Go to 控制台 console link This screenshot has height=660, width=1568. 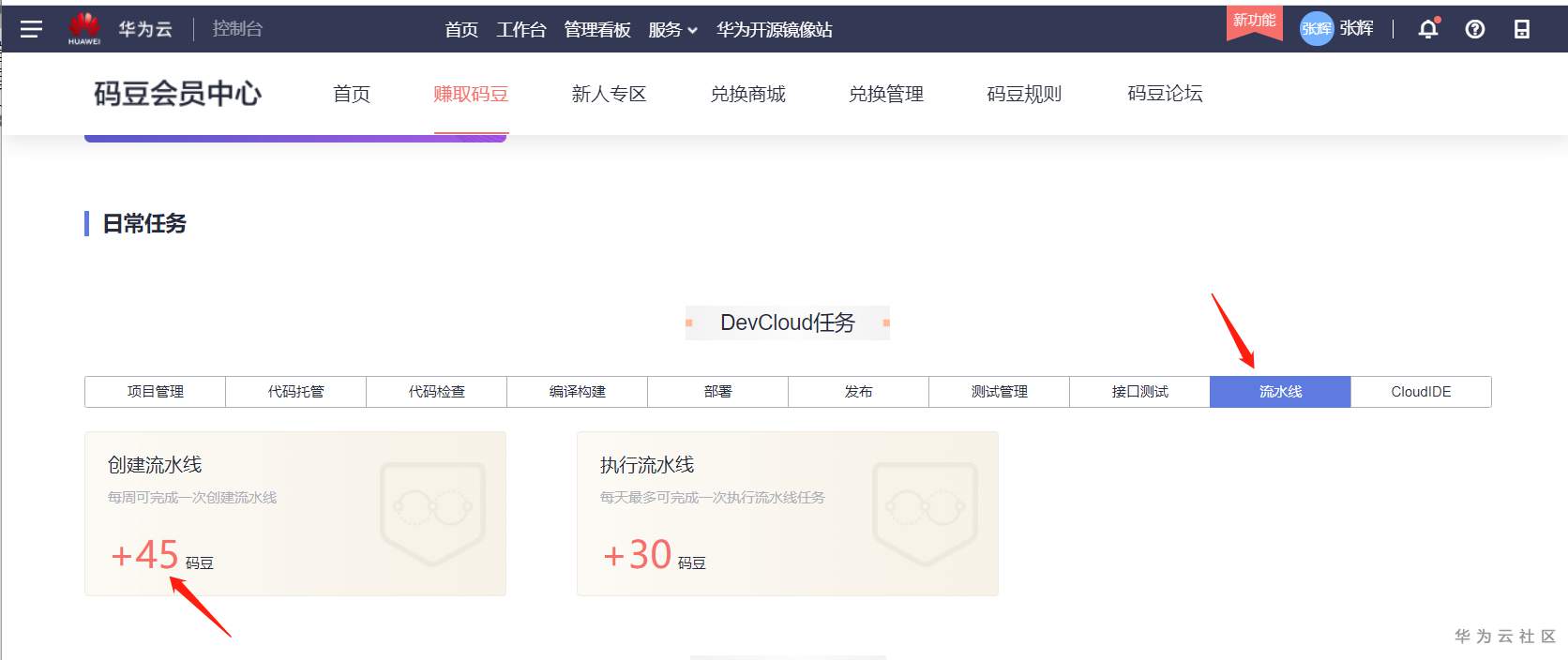point(237,29)
